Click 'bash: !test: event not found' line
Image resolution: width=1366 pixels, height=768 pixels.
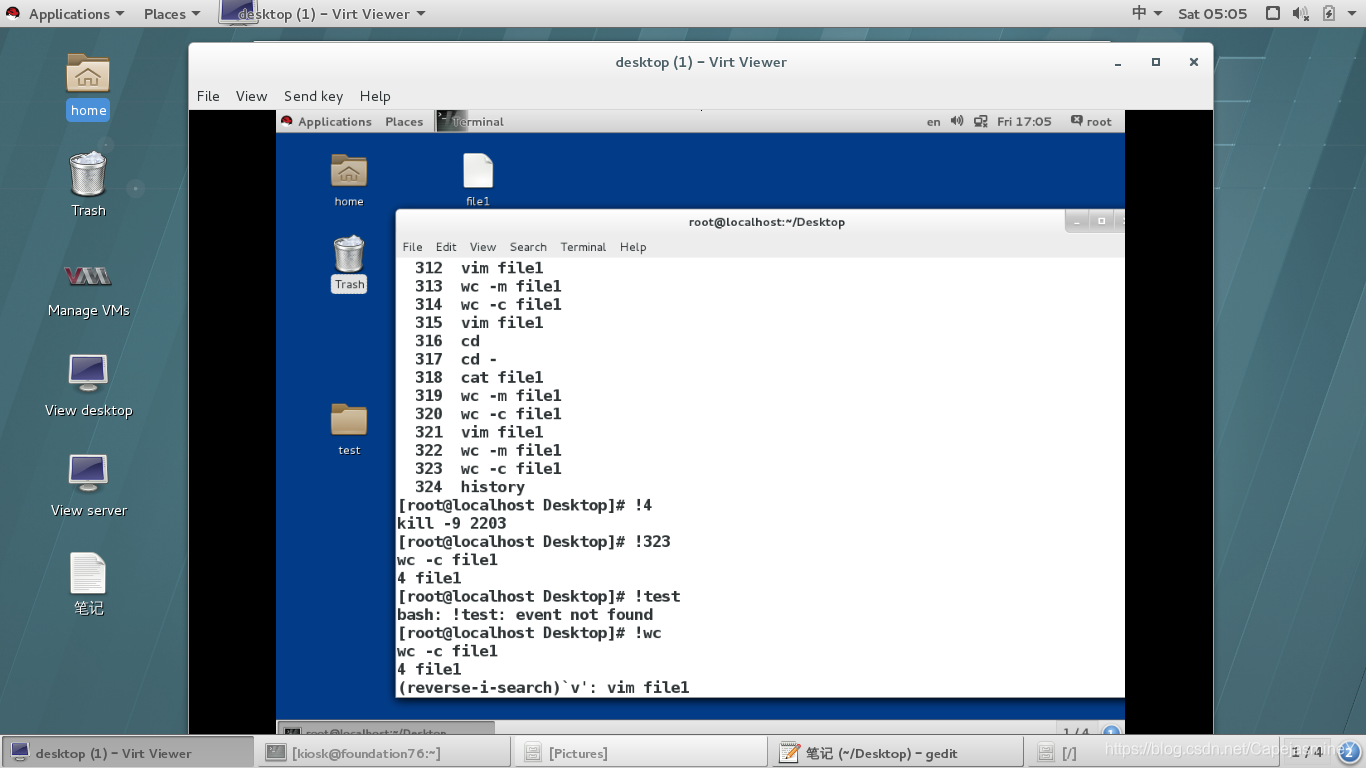pyautogui.click(x=525, y=614)
